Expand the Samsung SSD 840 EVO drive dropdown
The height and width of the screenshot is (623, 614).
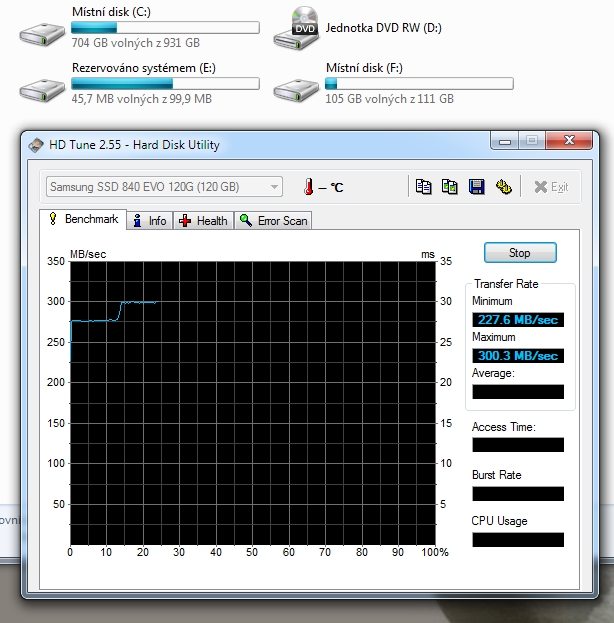274,187
